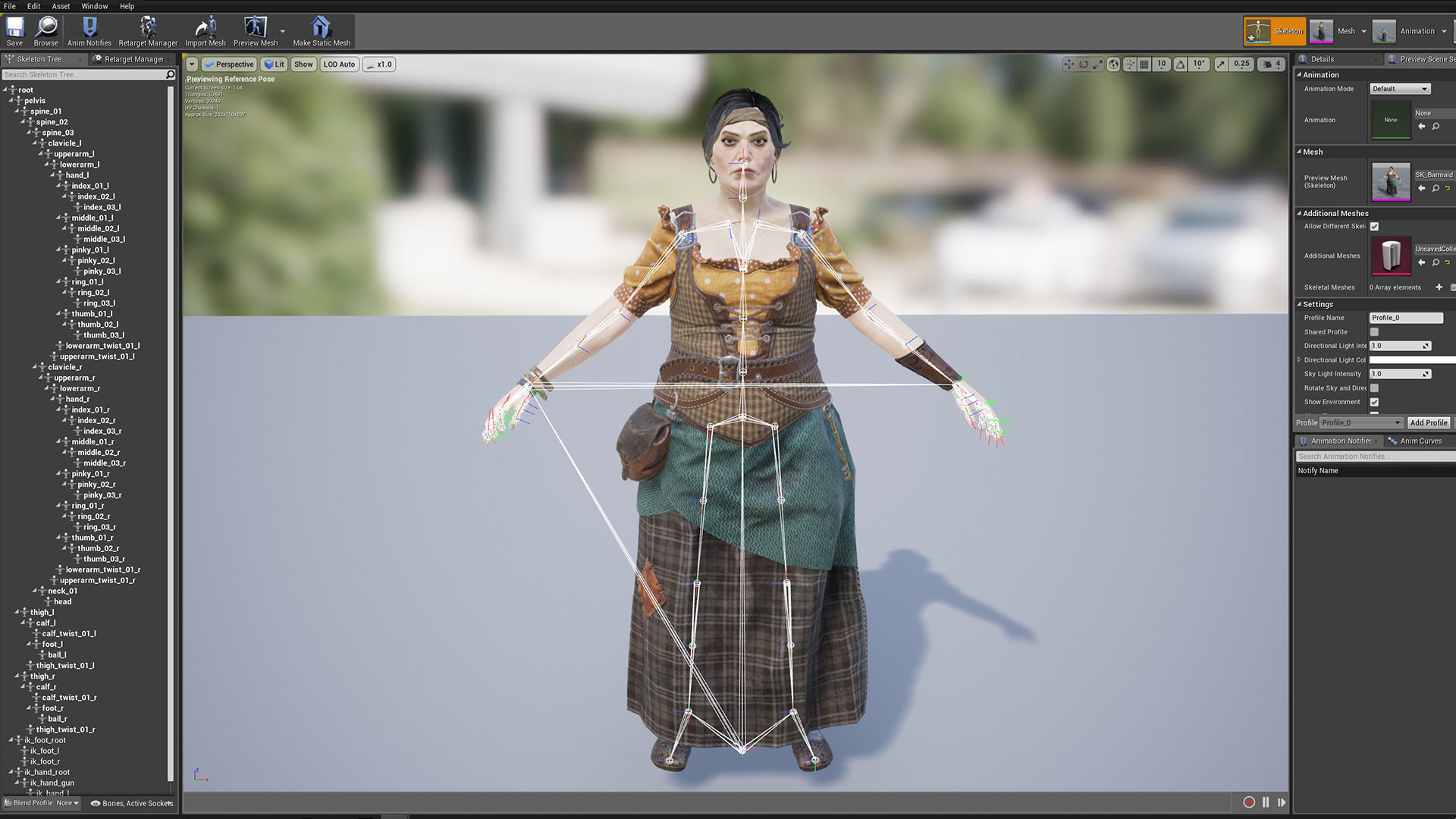
Task: Toggle Bones, Active Sockets visibility filter
Action: coord(132,803)
